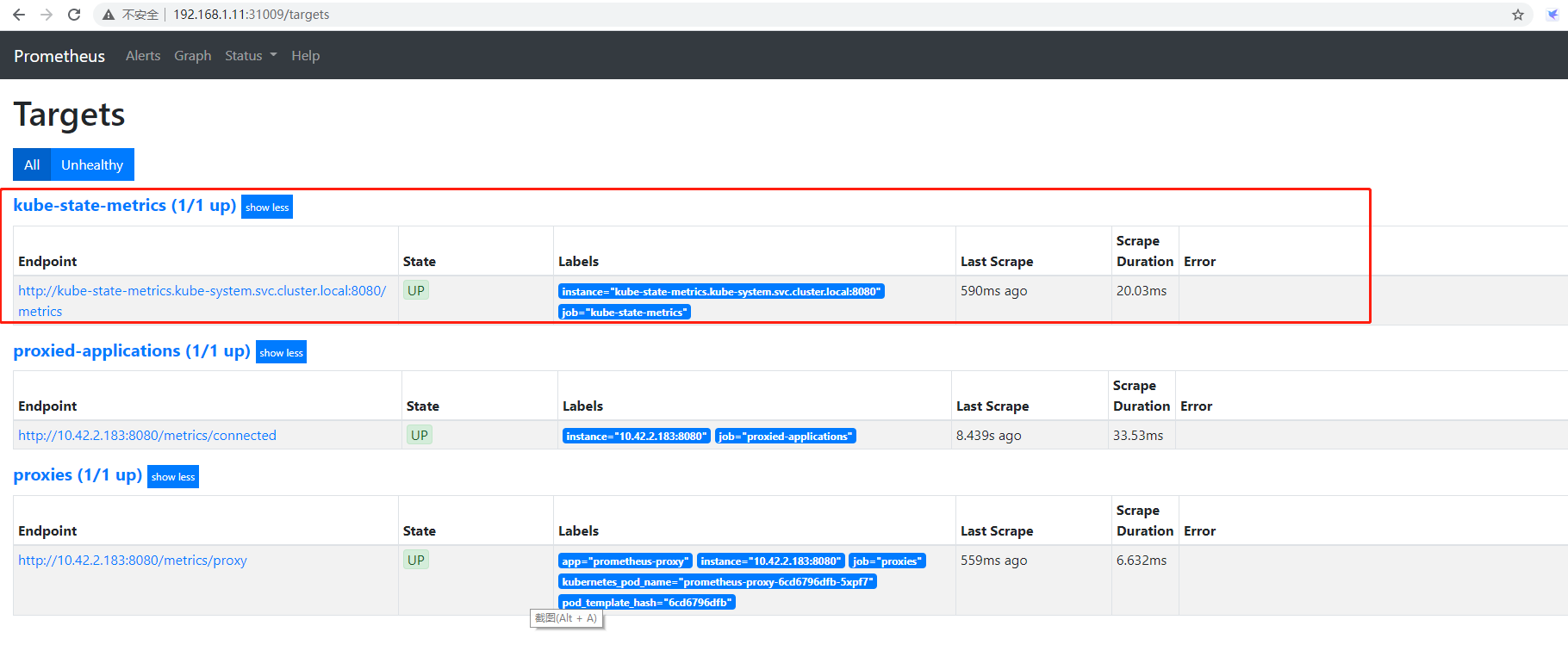The width and height of the screenshot is (1568, 657).
Task: Open the kube-state-metrics (1/1 up) heading link
Action: (x=125, y=206)
